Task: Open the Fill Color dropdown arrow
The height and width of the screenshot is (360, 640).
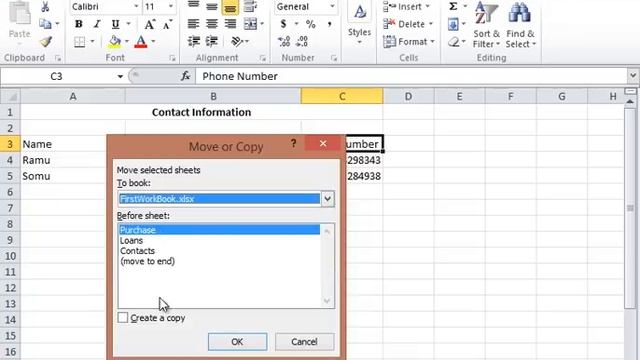Action: tap(127, 42)
